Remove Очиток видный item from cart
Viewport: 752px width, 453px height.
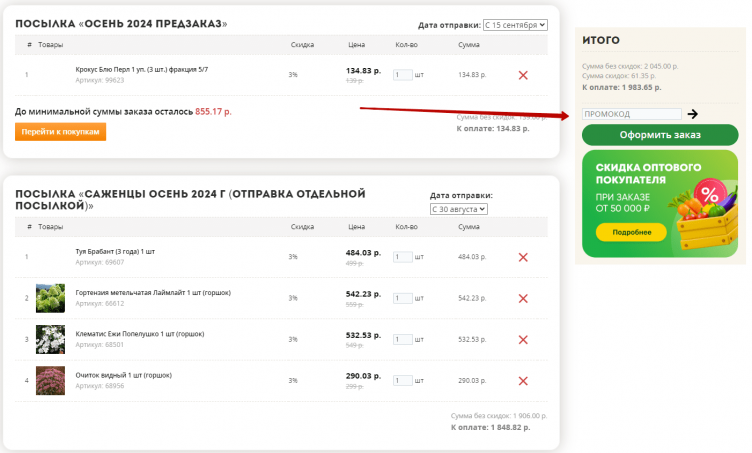click(523, 381)
